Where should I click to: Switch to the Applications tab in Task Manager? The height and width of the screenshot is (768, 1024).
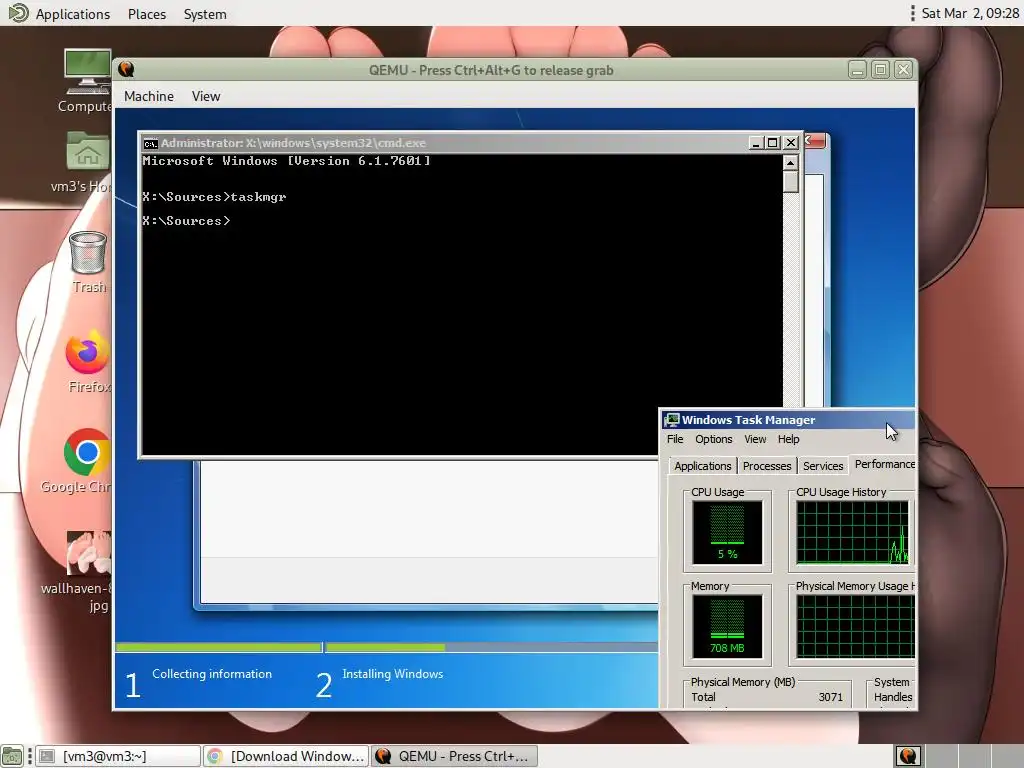pyautogui.click(x=703, y=466)
